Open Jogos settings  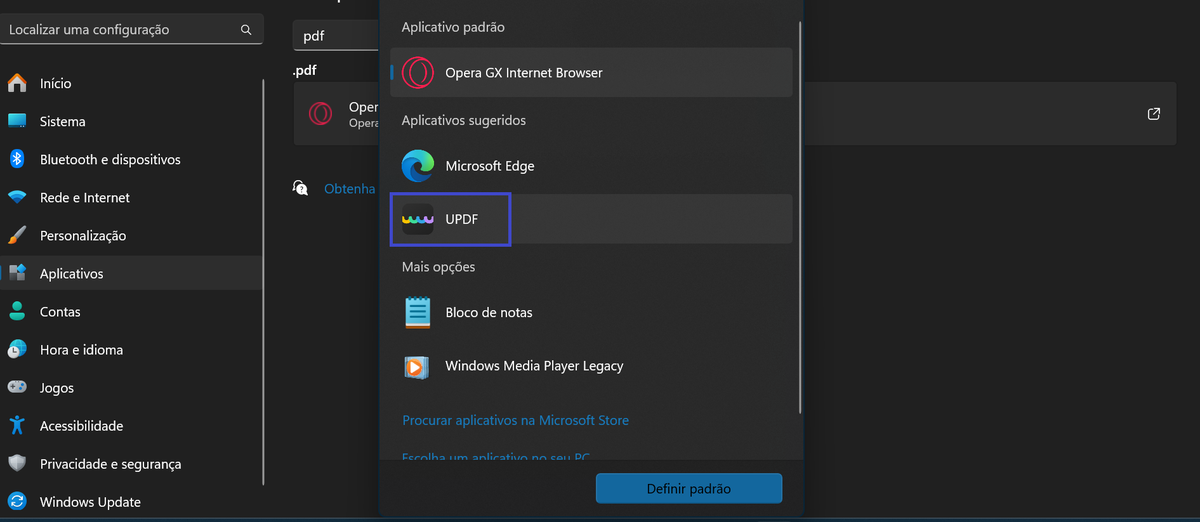[132, 387]
